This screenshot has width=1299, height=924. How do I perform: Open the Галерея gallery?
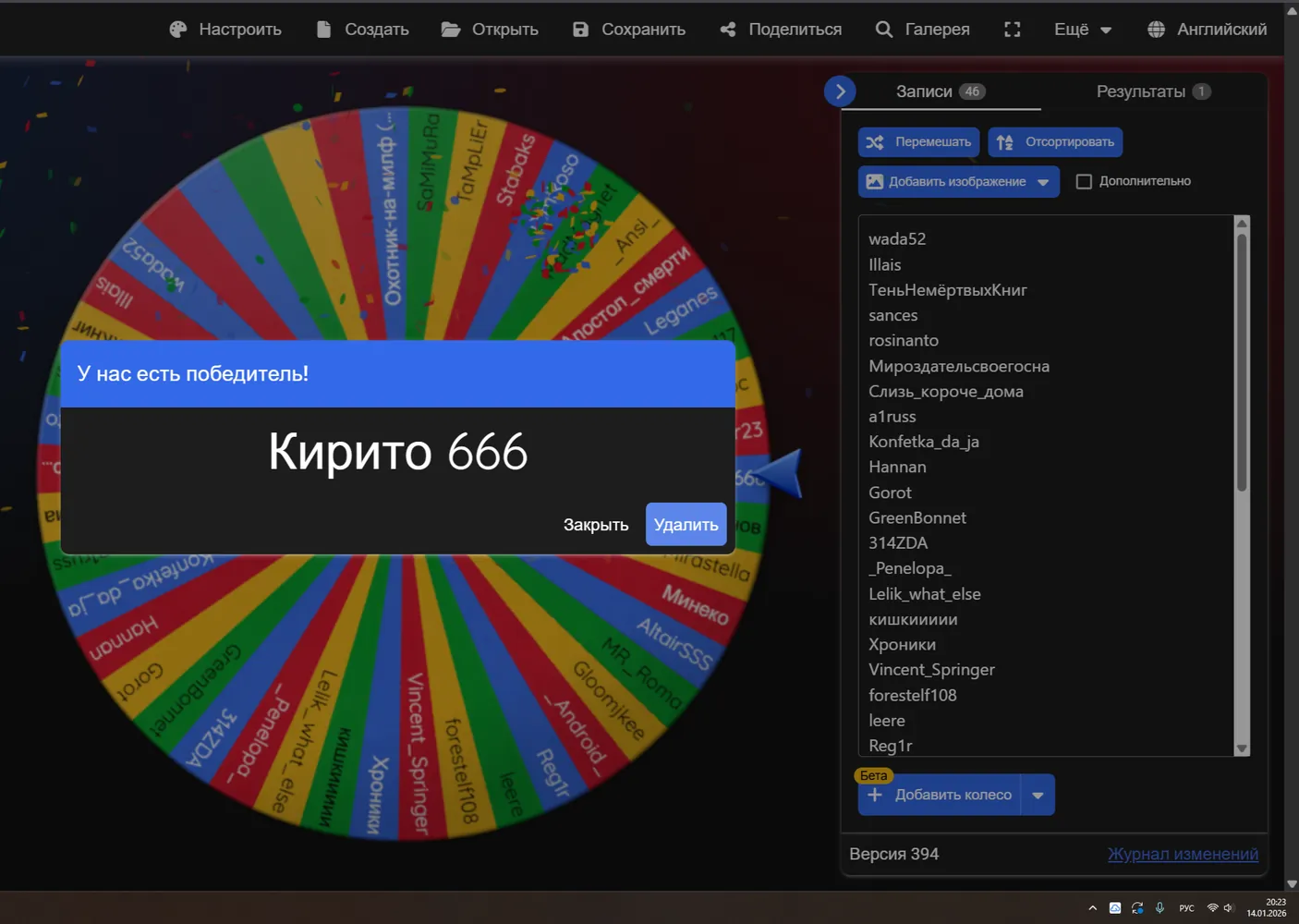(x=922, y=30)
